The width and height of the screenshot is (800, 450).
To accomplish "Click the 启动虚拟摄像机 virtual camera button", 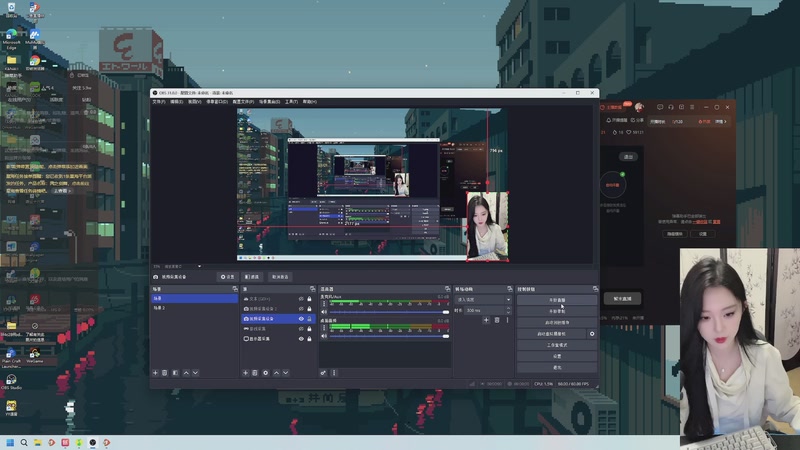I will click(552, 334).
